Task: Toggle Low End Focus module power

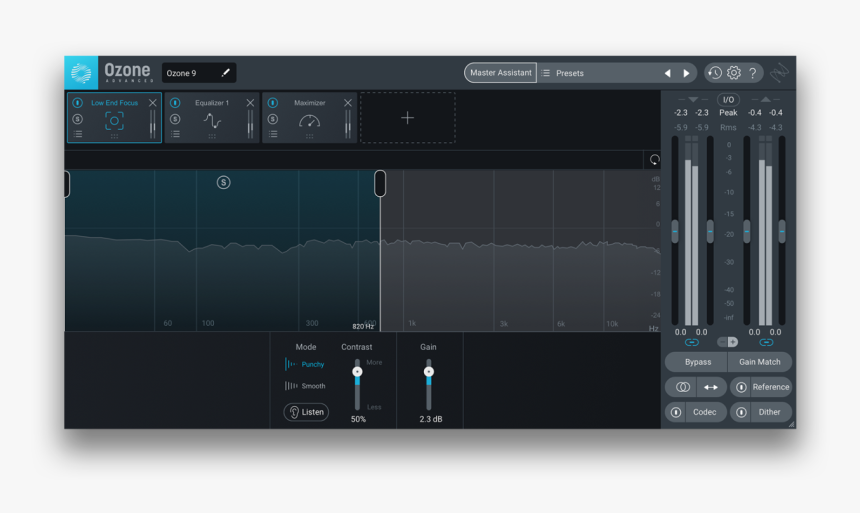Action: pos(77,103)
